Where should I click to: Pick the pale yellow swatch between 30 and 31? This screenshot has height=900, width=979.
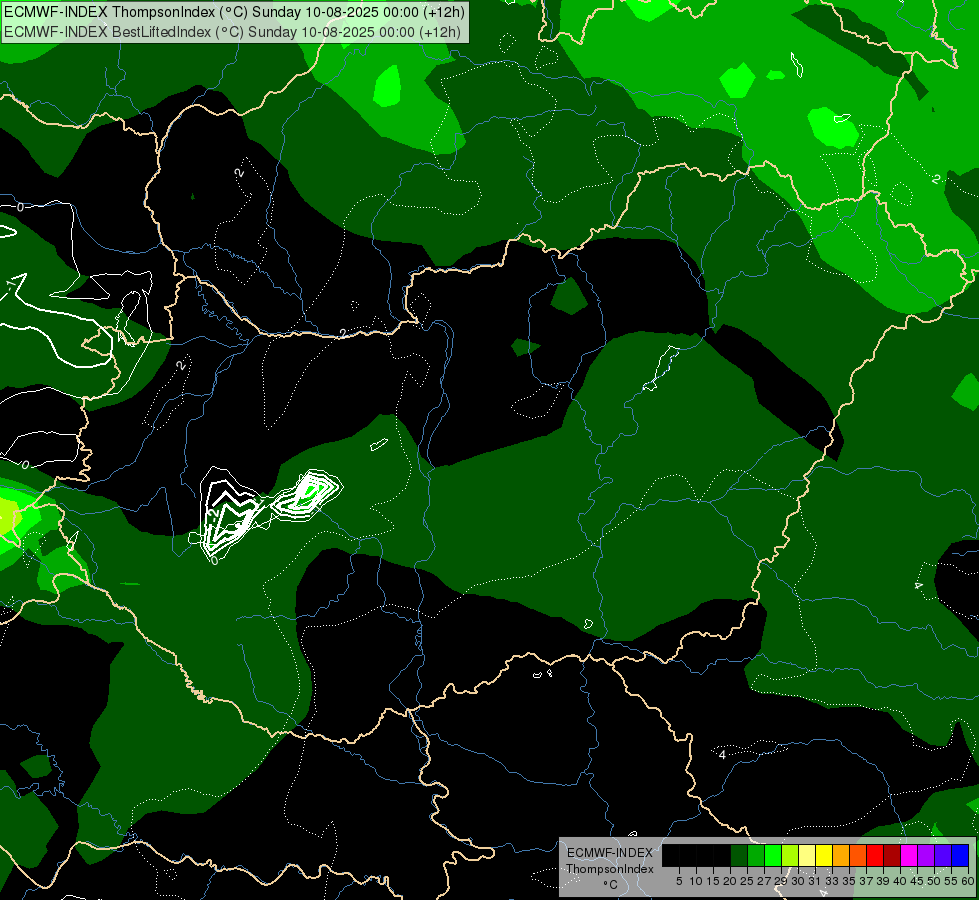[x=807, y=855]
